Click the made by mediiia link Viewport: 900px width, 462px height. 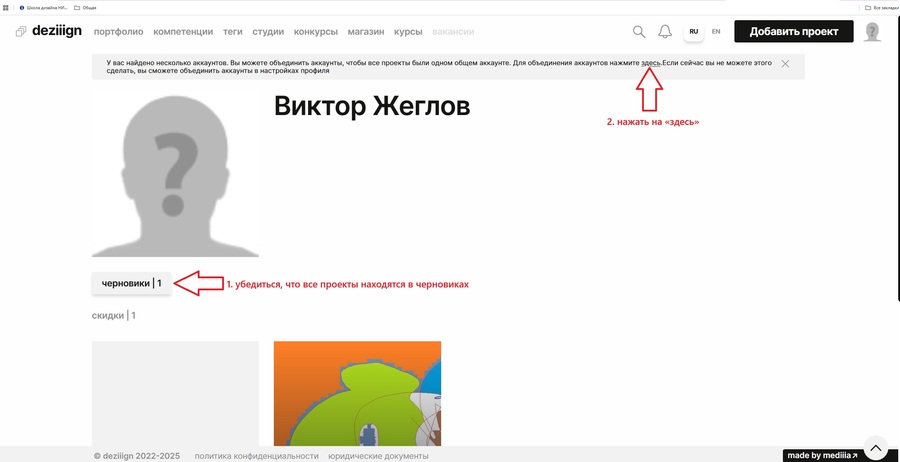(x=823, y=456)
